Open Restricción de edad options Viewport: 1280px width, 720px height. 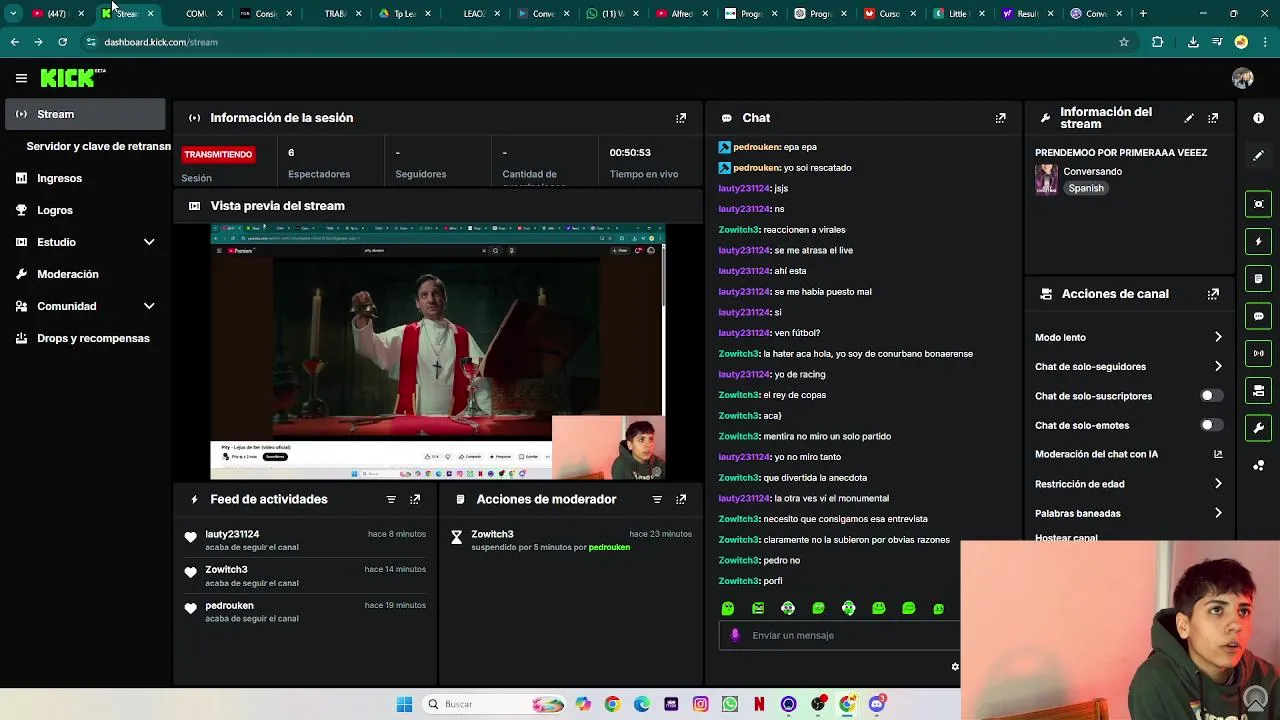click(x=1128, y=484)
